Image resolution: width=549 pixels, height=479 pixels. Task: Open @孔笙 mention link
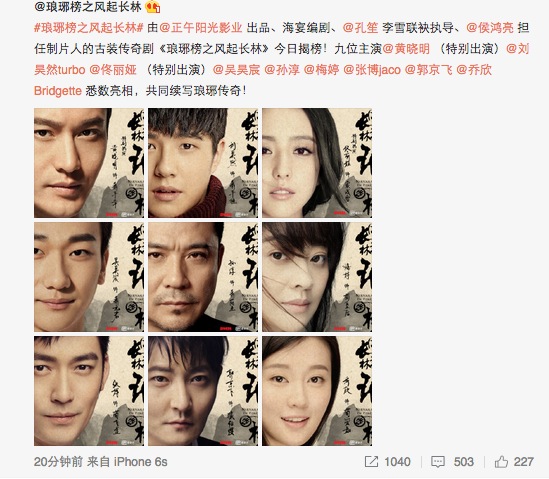pyautogui.click(x=360, y=28)
